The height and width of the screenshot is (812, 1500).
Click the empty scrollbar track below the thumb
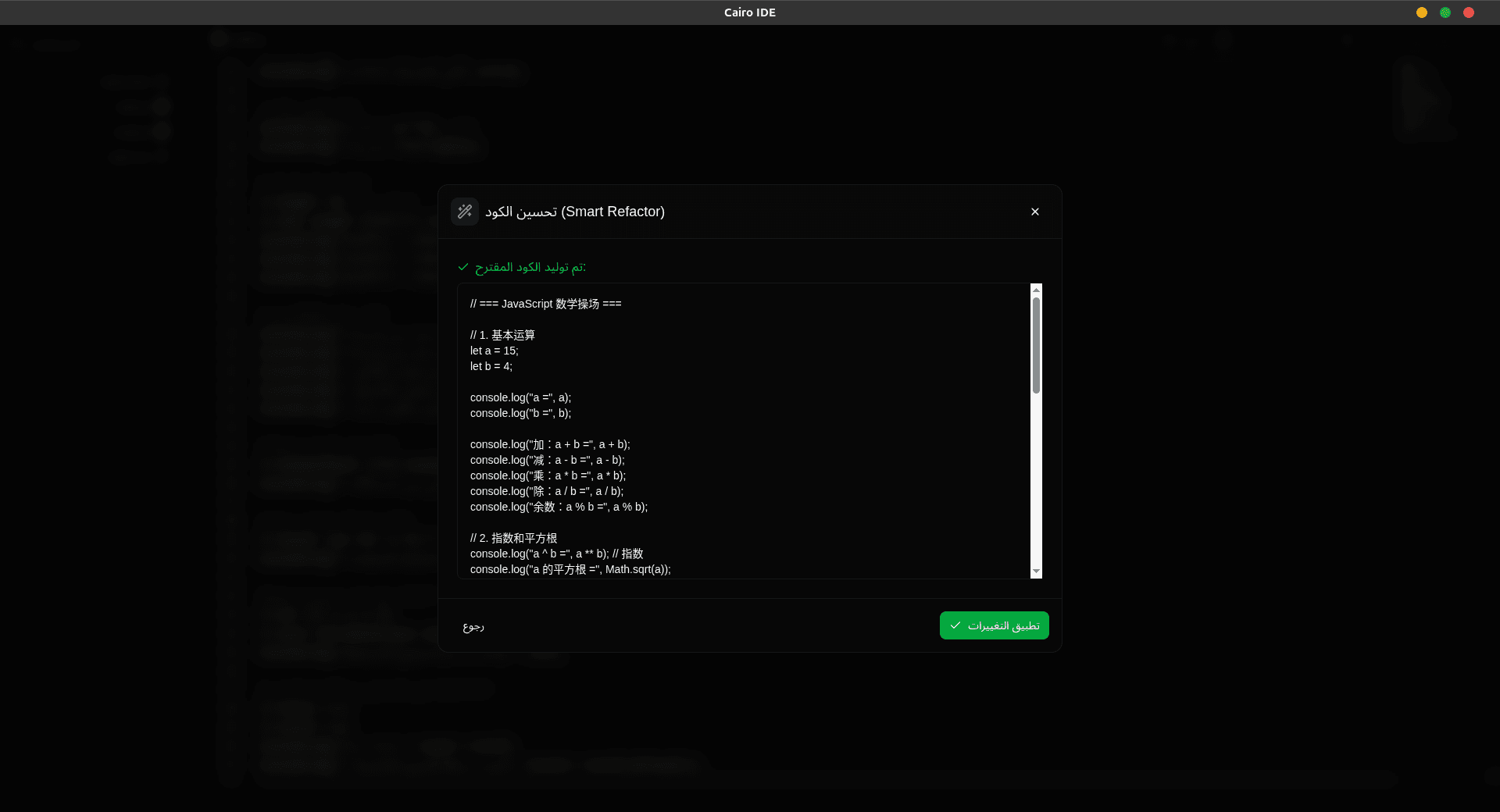[x=1036, y=484]
